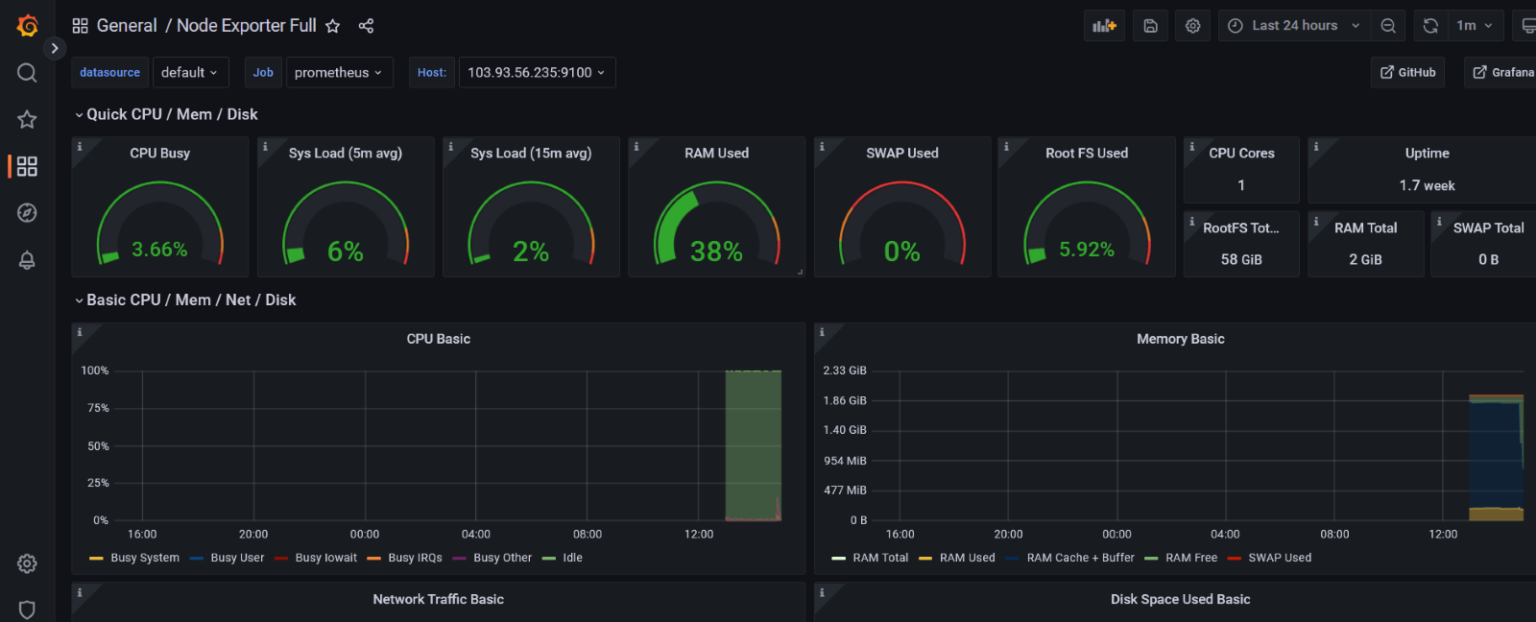Screen dimensions: 1536x622
Task: Open the Host dropdown 103.93.56.235:9100
Action: click(x=536, y=72)
